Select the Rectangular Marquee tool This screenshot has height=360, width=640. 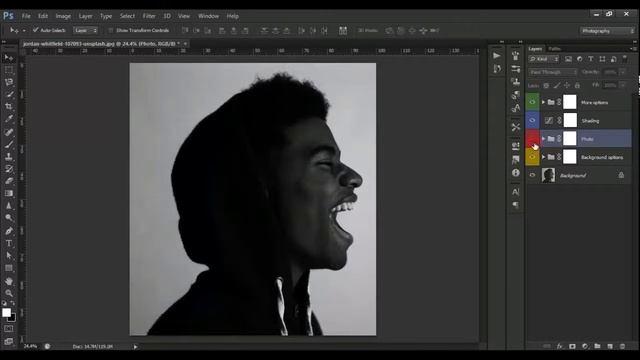click(9, 70)
